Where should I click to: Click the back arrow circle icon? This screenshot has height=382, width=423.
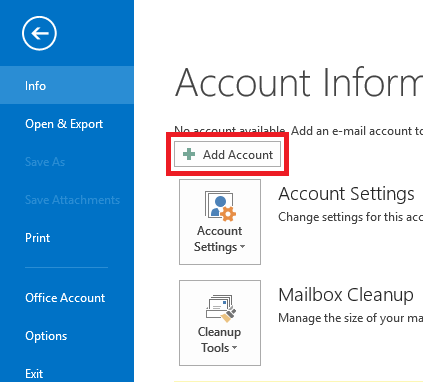click(x=39, y=33)
